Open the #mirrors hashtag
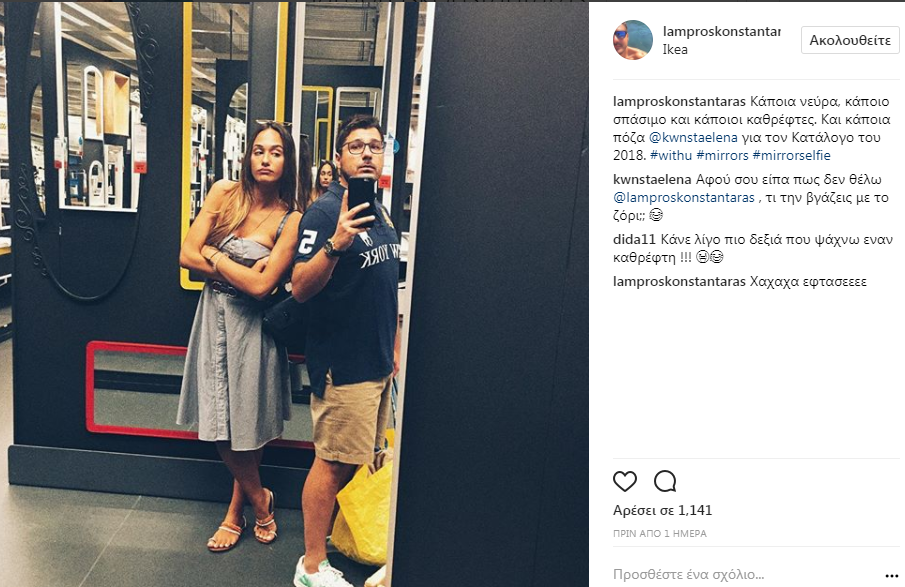Screen dimensions: 905x587 [722, 155]
